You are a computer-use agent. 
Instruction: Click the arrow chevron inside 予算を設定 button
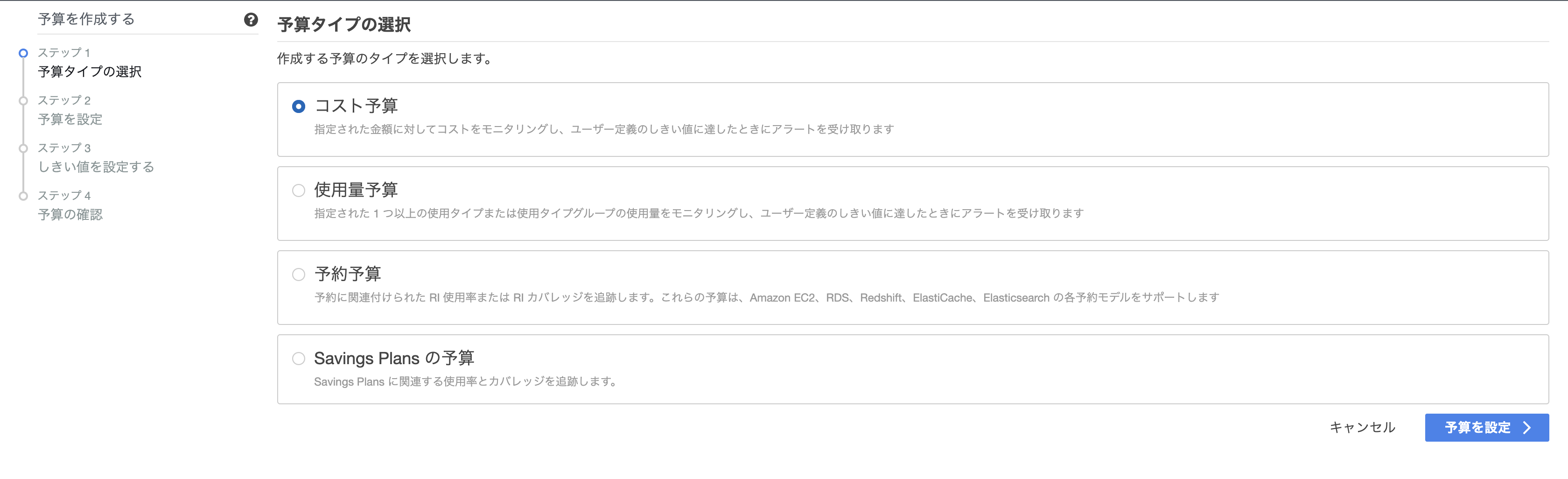(1526, 427)
